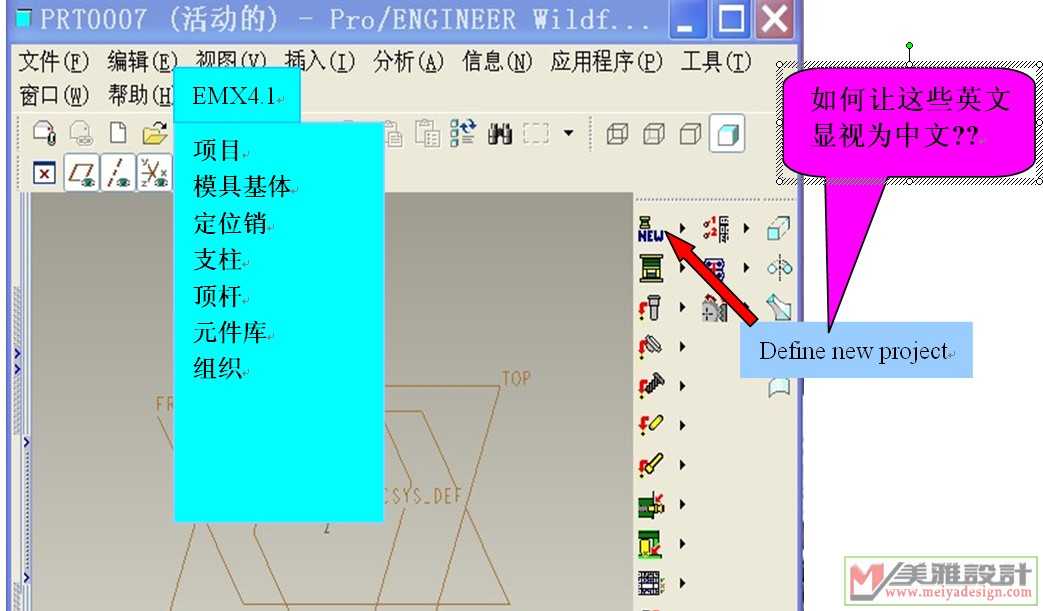This screenshot has height=611, width=1043.
Task: Select the blue blended shape icon
Action: tap(778, 307)
